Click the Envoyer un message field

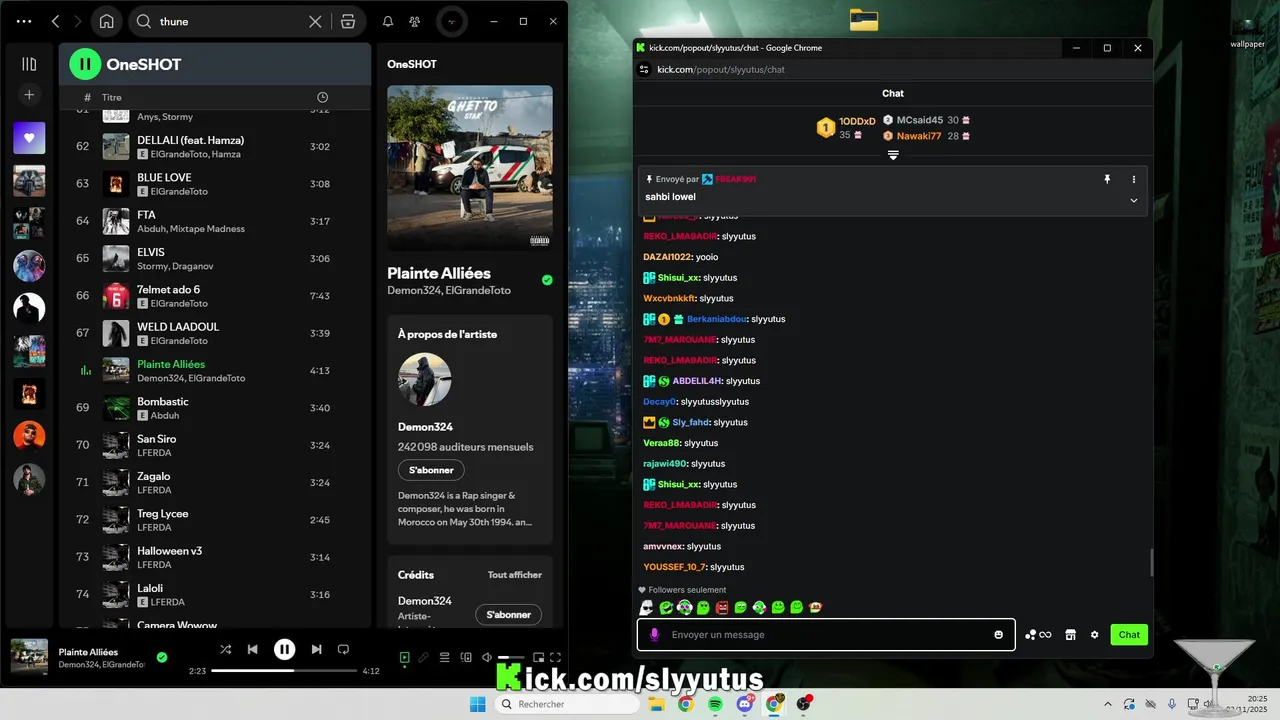[826, 635]
